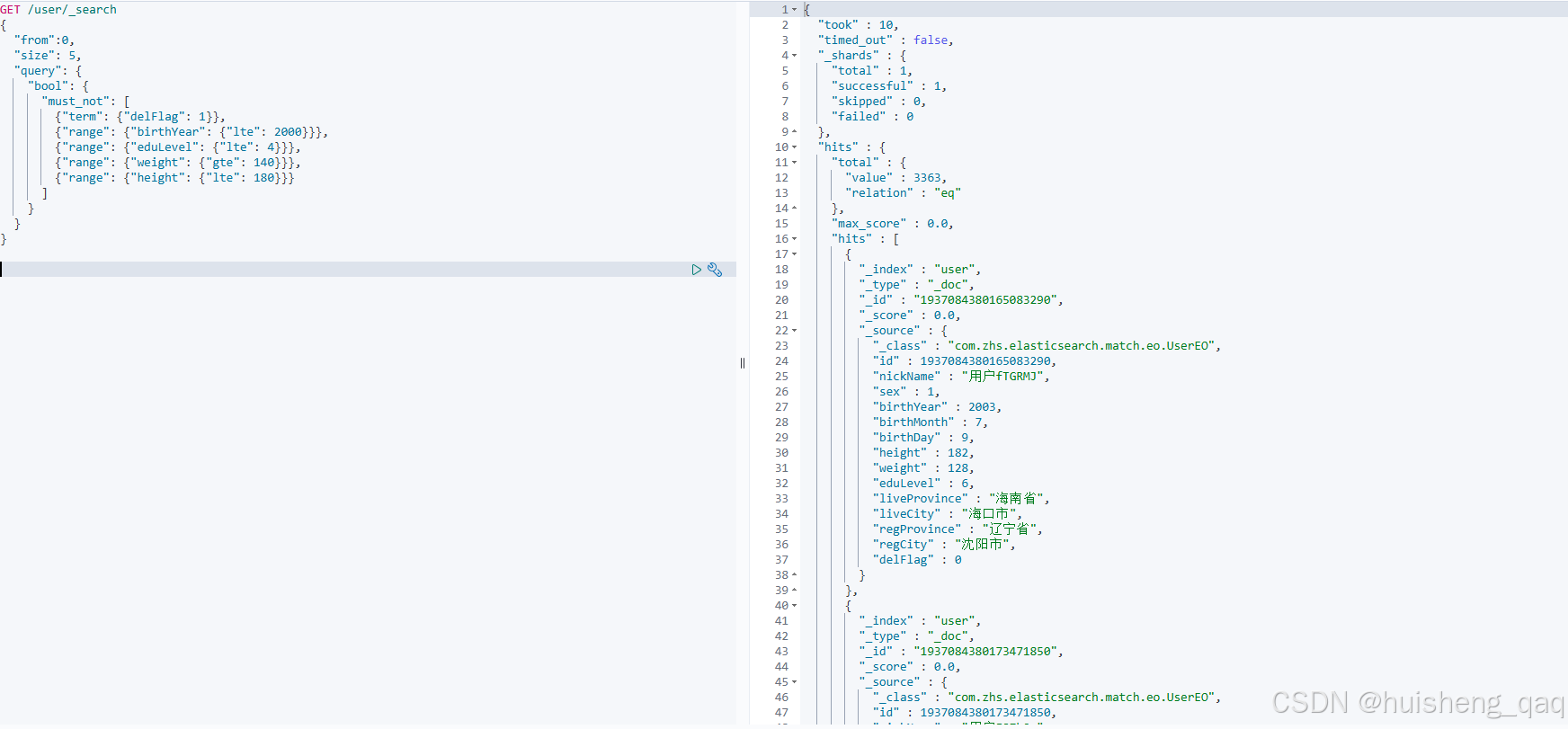The width and height of the screenshot is (1568, 729).
Task: Click the "successful" : 1 line
Action: pyautogui.click(x=889, y=86)
